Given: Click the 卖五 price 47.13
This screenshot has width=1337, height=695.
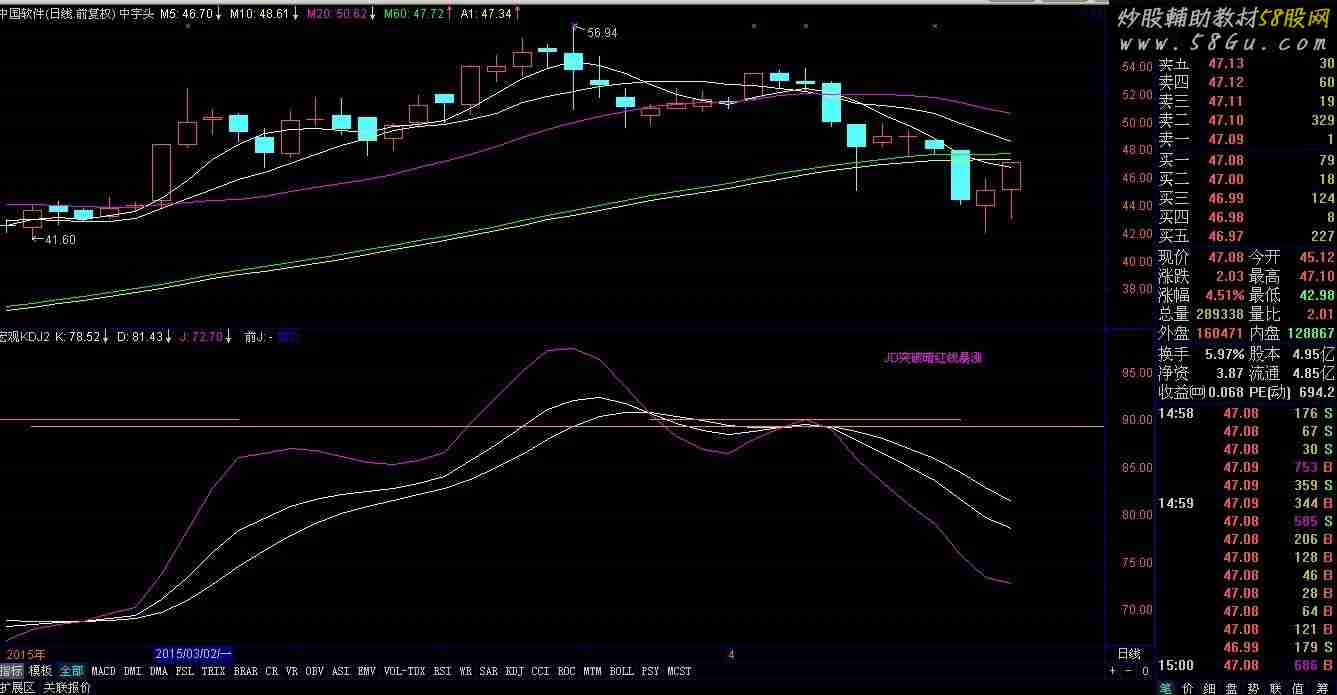Looking at the screenshot, I should (1226, 64).
